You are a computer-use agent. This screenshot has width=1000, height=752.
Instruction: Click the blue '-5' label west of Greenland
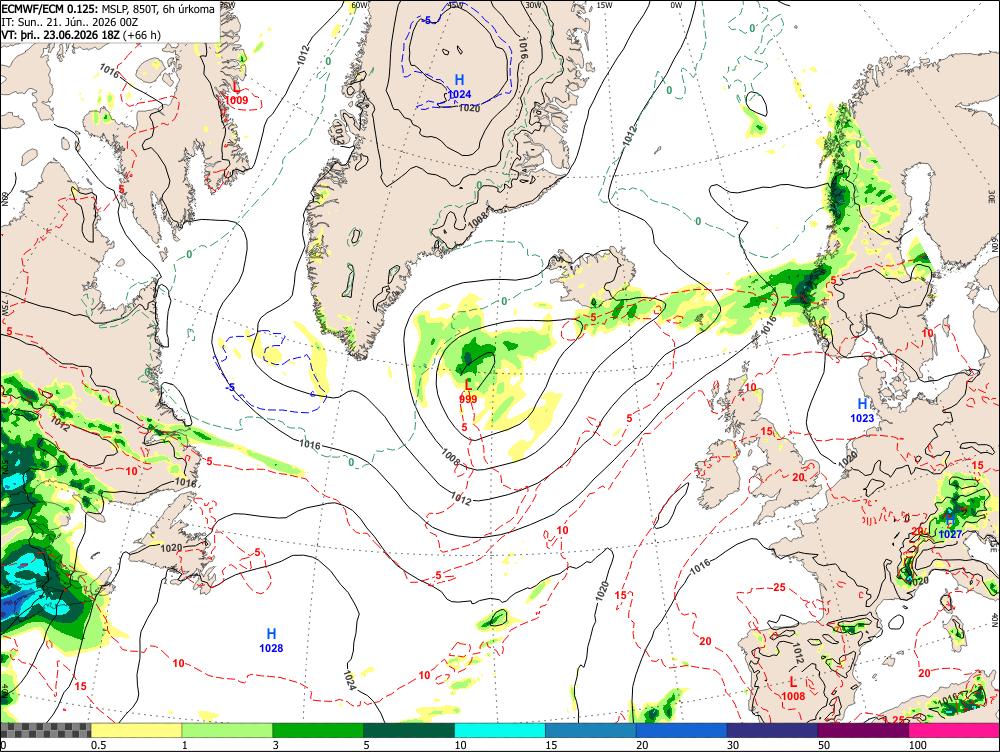pos(230,387)
